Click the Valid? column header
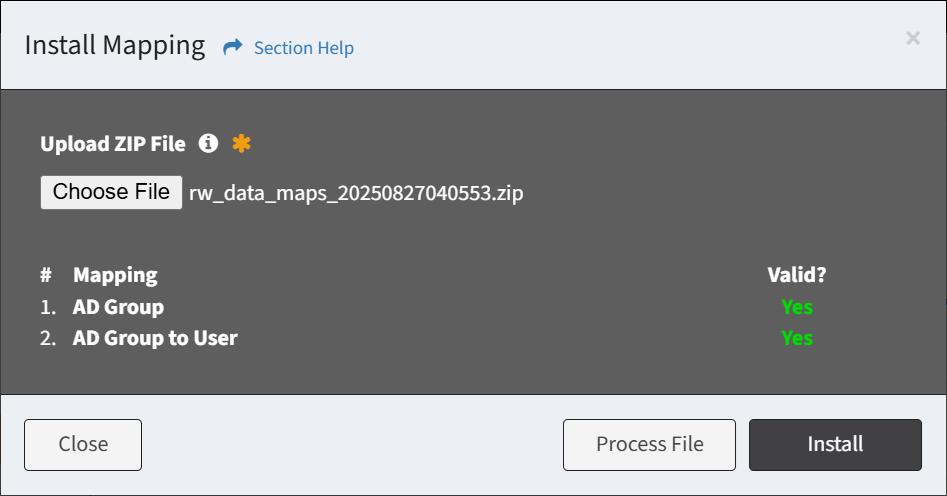 tap(797, 275)
